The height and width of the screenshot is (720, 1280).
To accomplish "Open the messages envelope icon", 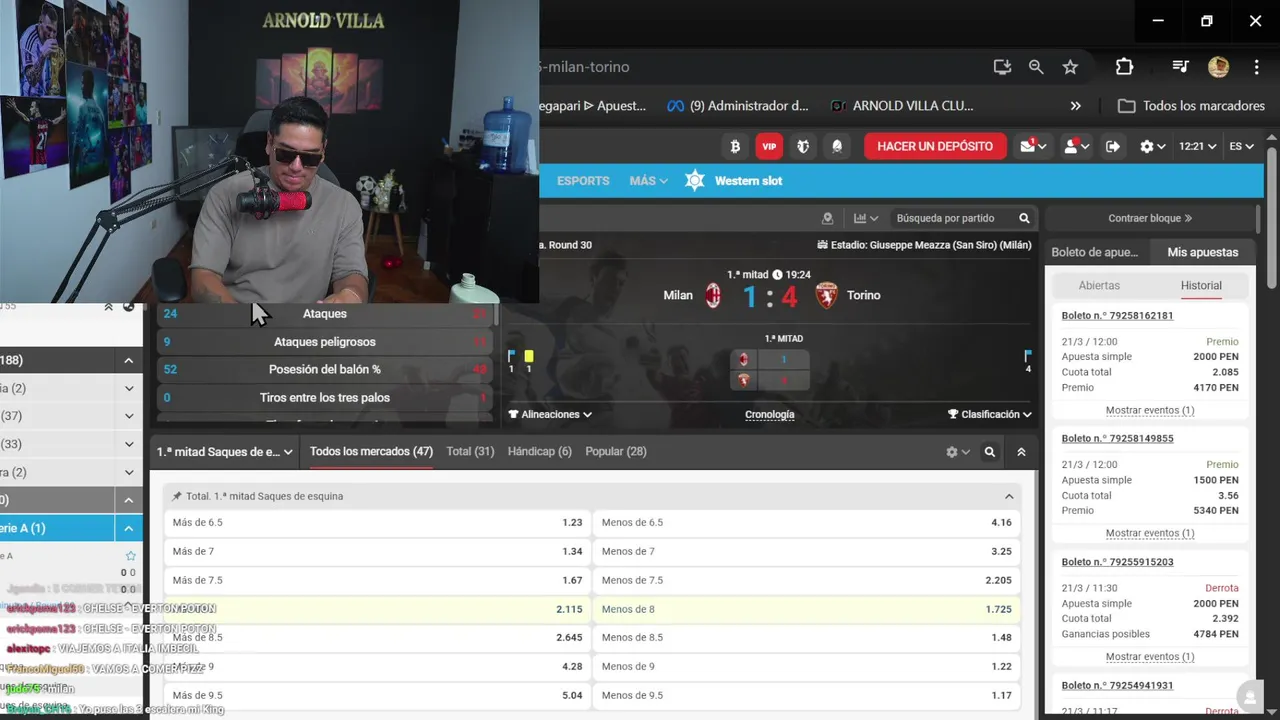I will pyautogui.click(x=1033, y=146).
